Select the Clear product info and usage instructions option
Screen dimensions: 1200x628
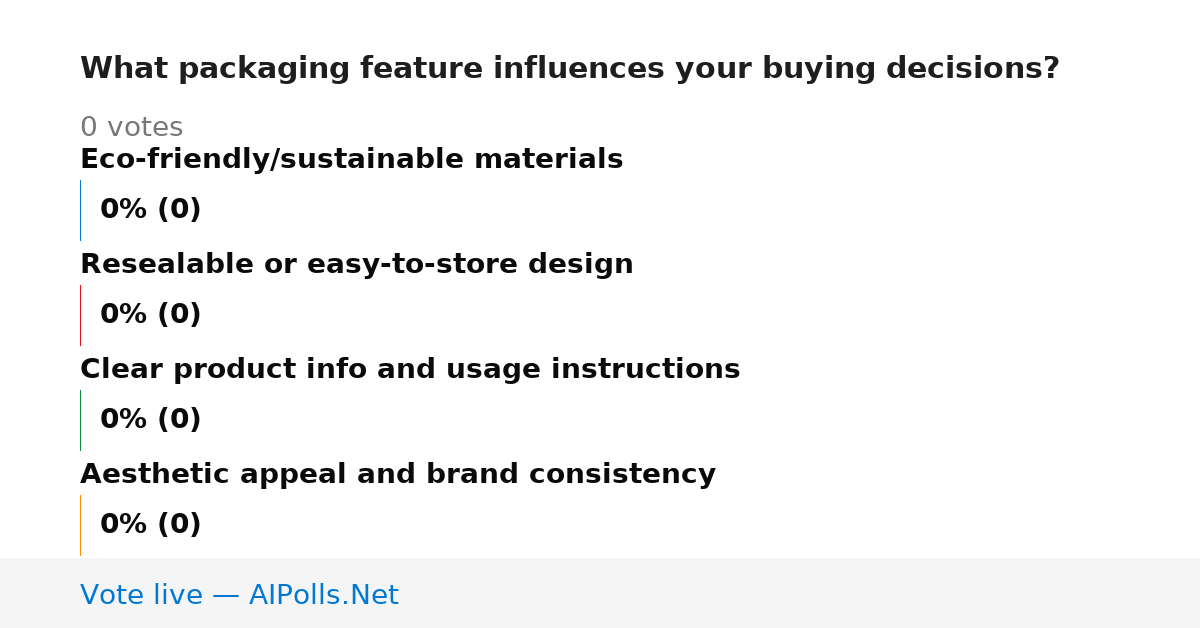(x=410, y=370)
